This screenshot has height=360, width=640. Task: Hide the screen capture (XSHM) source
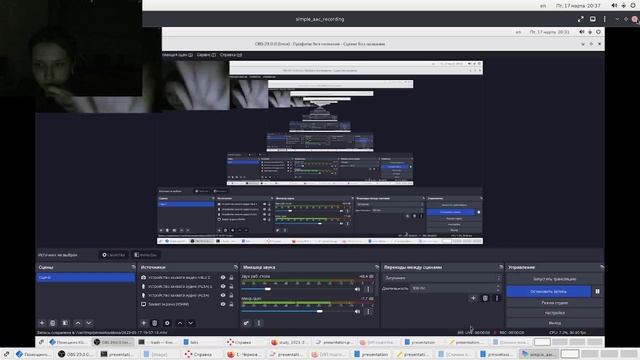coord(223,304)
